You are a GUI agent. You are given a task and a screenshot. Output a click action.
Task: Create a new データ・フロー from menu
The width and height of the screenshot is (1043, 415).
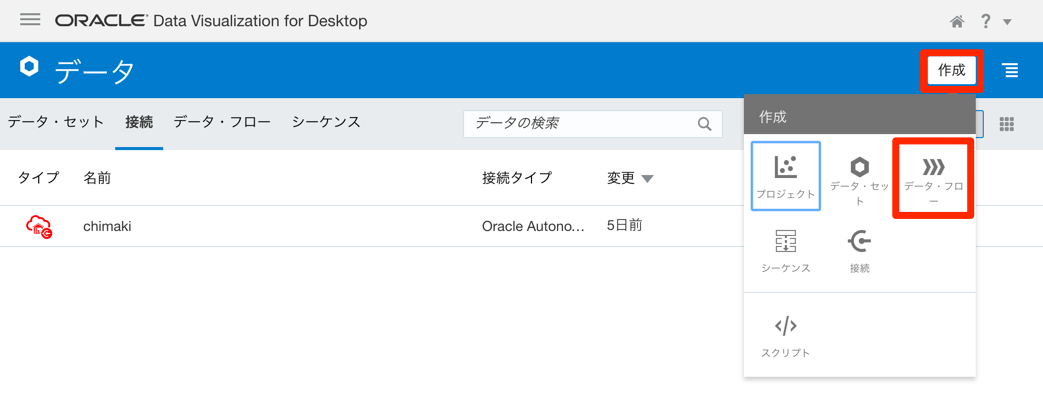coord(933,180)
